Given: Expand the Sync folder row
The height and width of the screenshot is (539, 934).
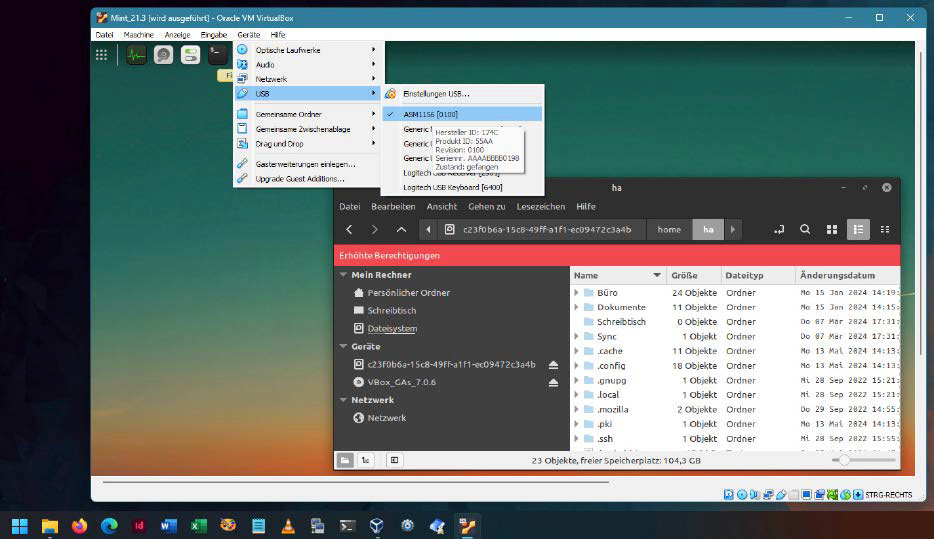Looking at the screenshot, I should click(x=576, y=337).
